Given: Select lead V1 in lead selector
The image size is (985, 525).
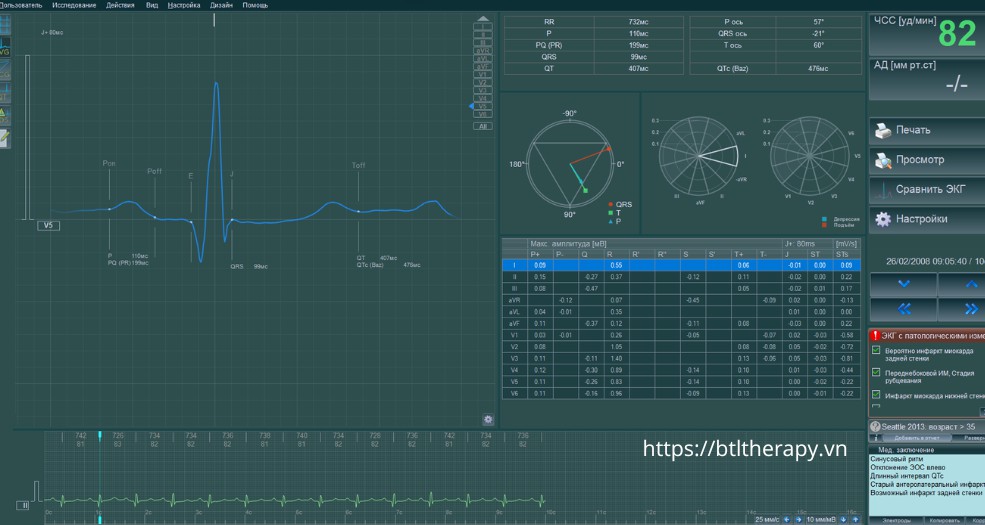Looking at the screenshot, I should (x=482, y=75).
